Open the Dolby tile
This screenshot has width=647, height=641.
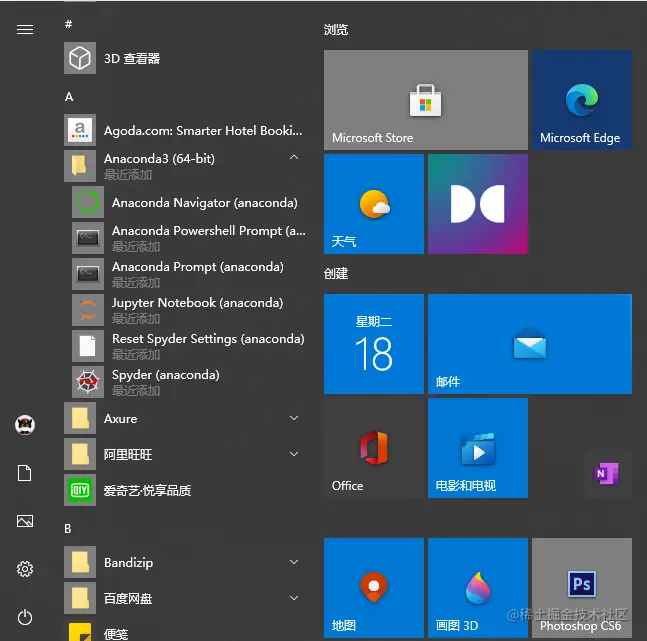(478, 204)
